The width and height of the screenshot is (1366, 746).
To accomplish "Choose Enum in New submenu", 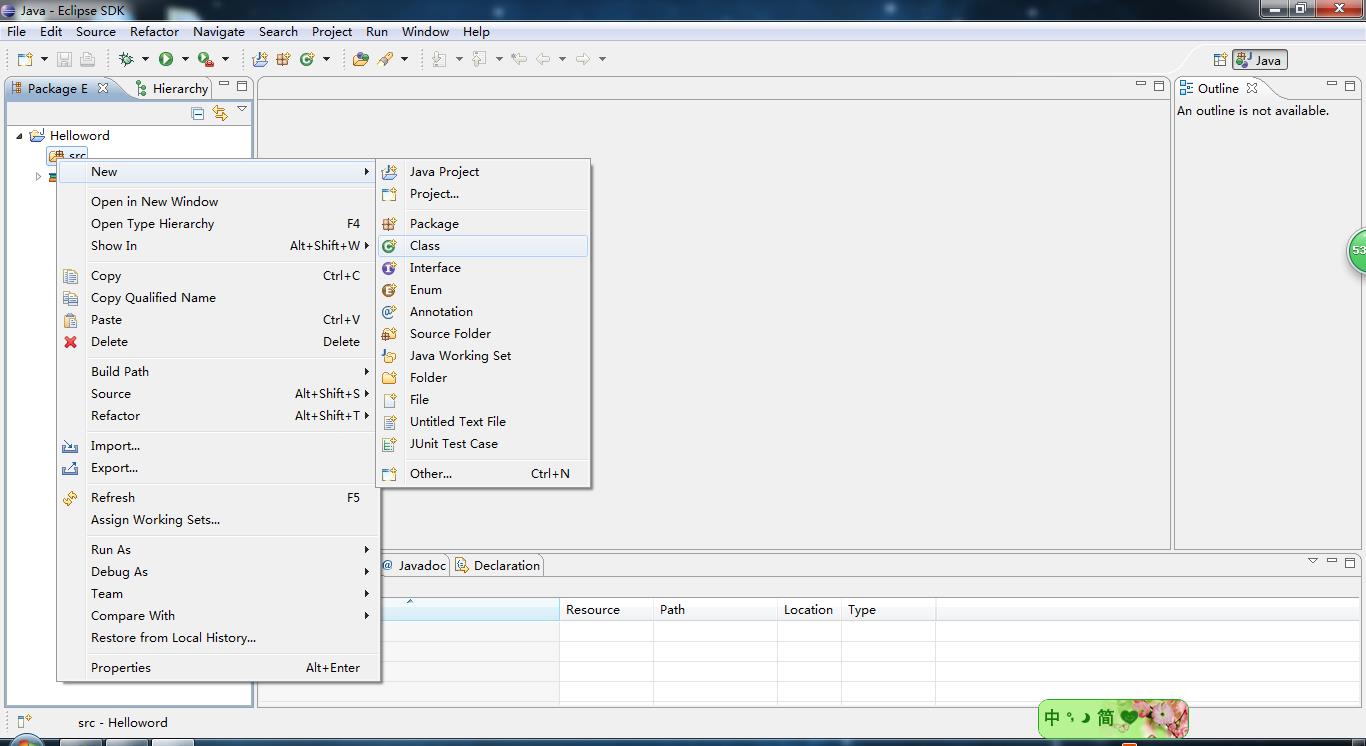I will [x=483, y=289].
